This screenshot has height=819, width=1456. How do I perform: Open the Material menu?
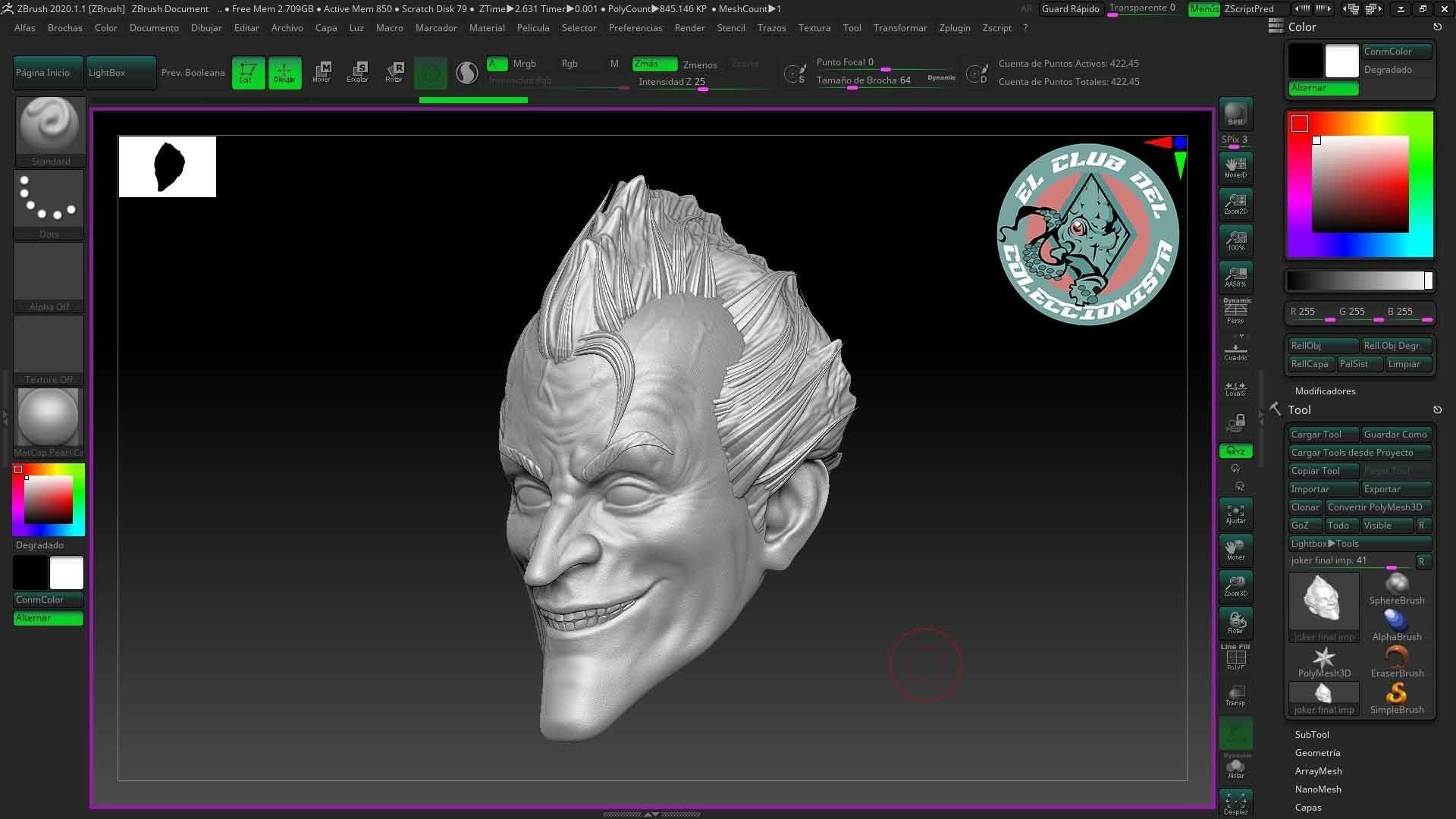[487, 27]
